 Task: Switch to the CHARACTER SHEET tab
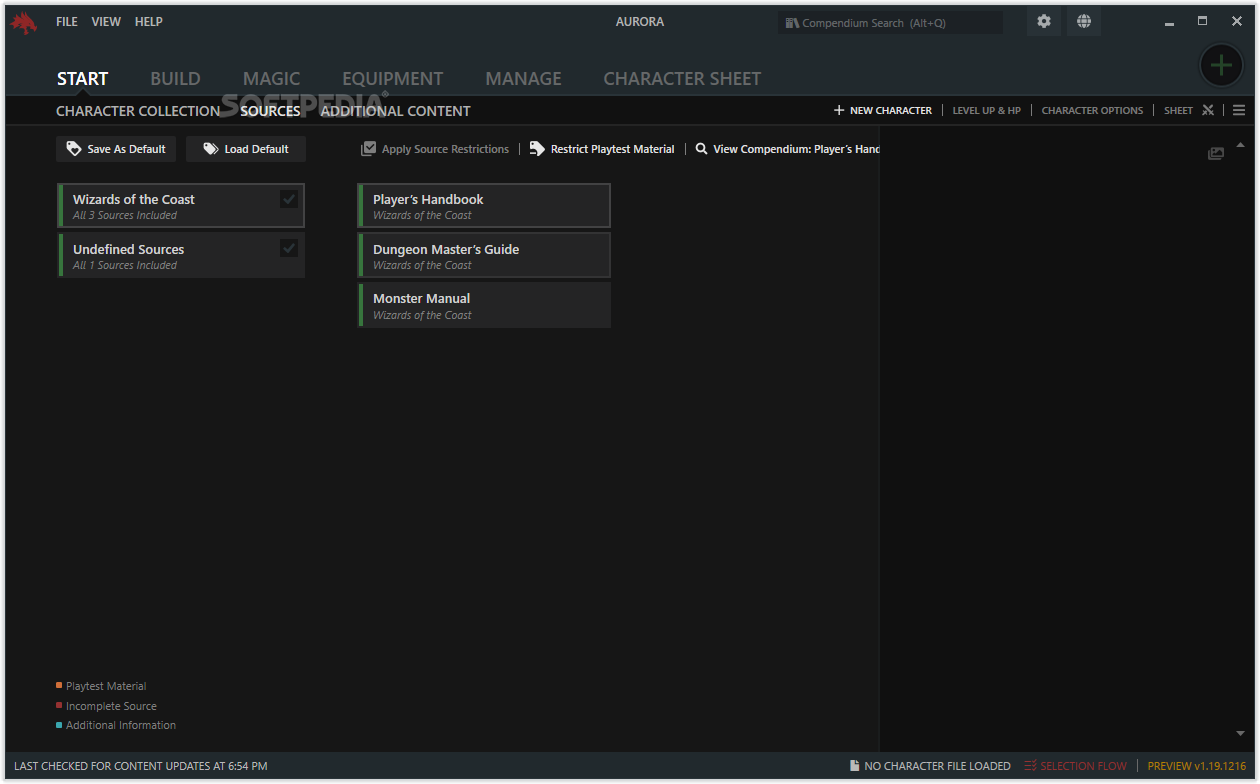[682, 78]
